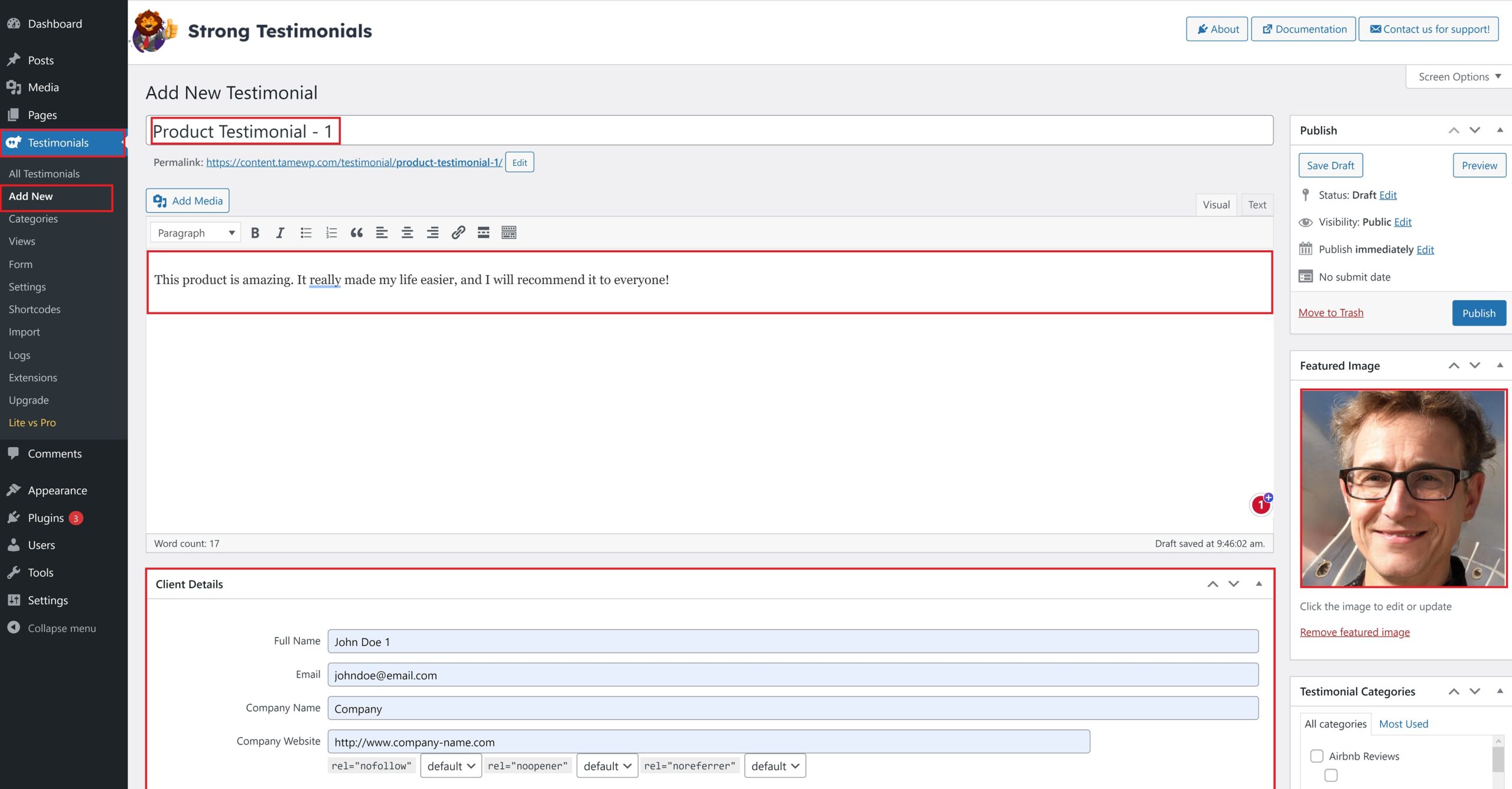Toggle Client Details panel collapse triangle

(x=1259, y=584)
